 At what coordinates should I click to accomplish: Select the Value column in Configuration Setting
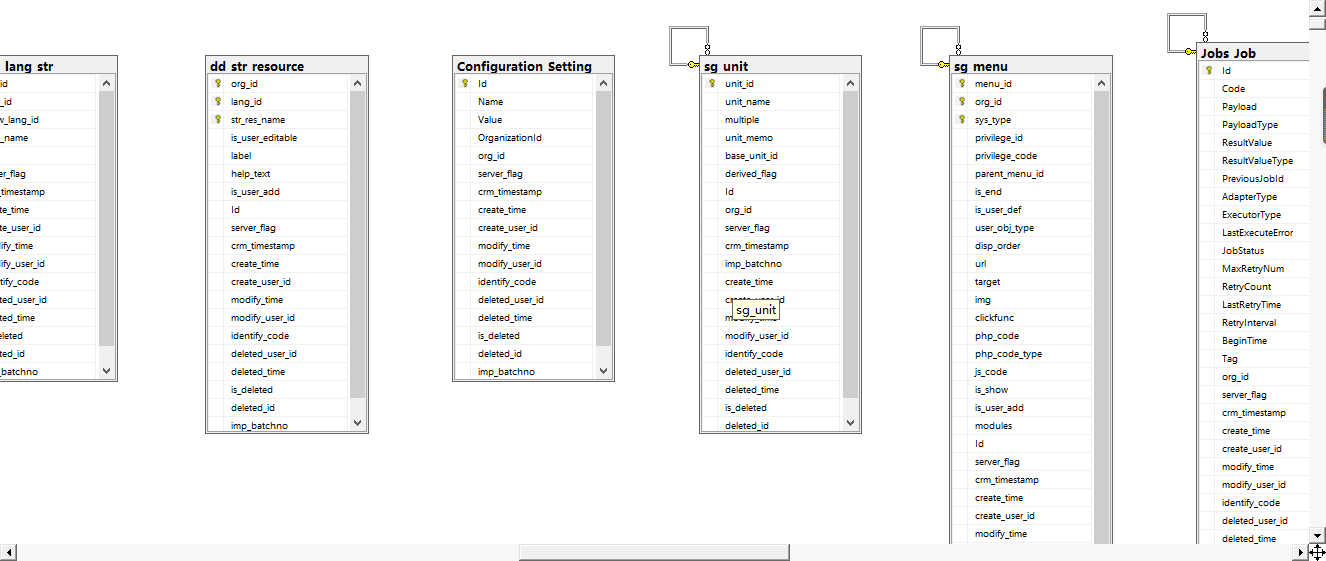click(x=525, y=120)
